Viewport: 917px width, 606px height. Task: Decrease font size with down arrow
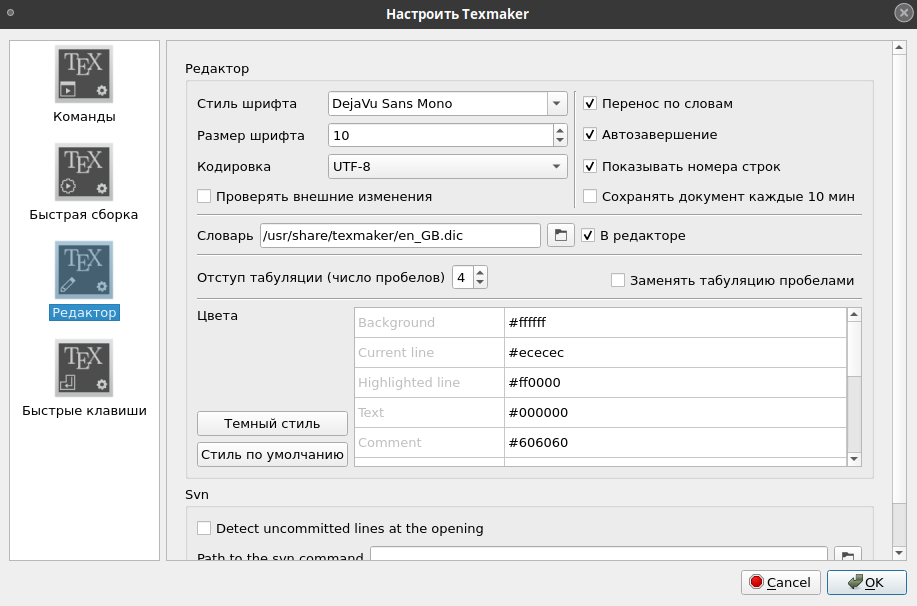[560, 140]
